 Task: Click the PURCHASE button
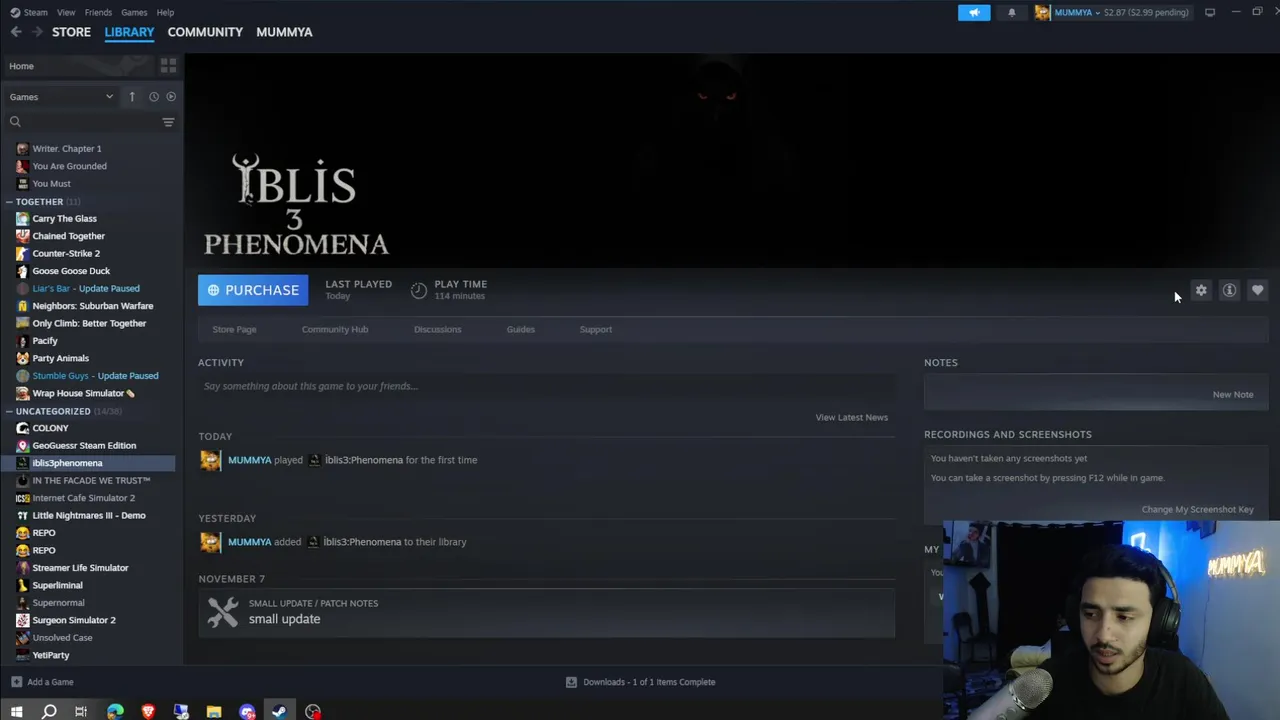(x=253, y=290)
